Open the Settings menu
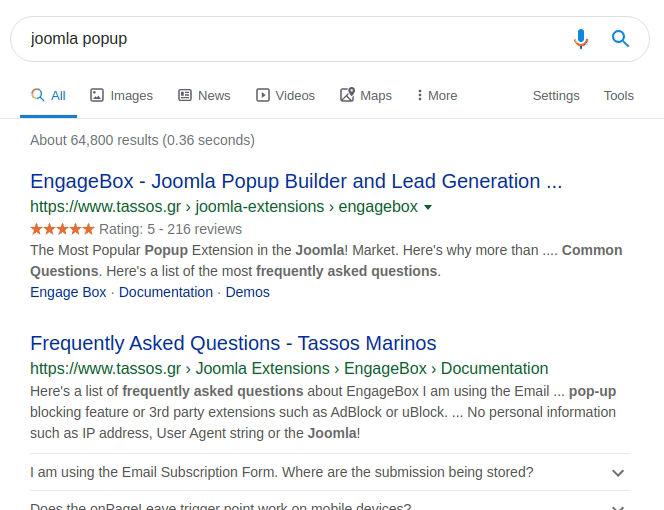Viewport: 664px width, 510px height. tap(556, 96)
